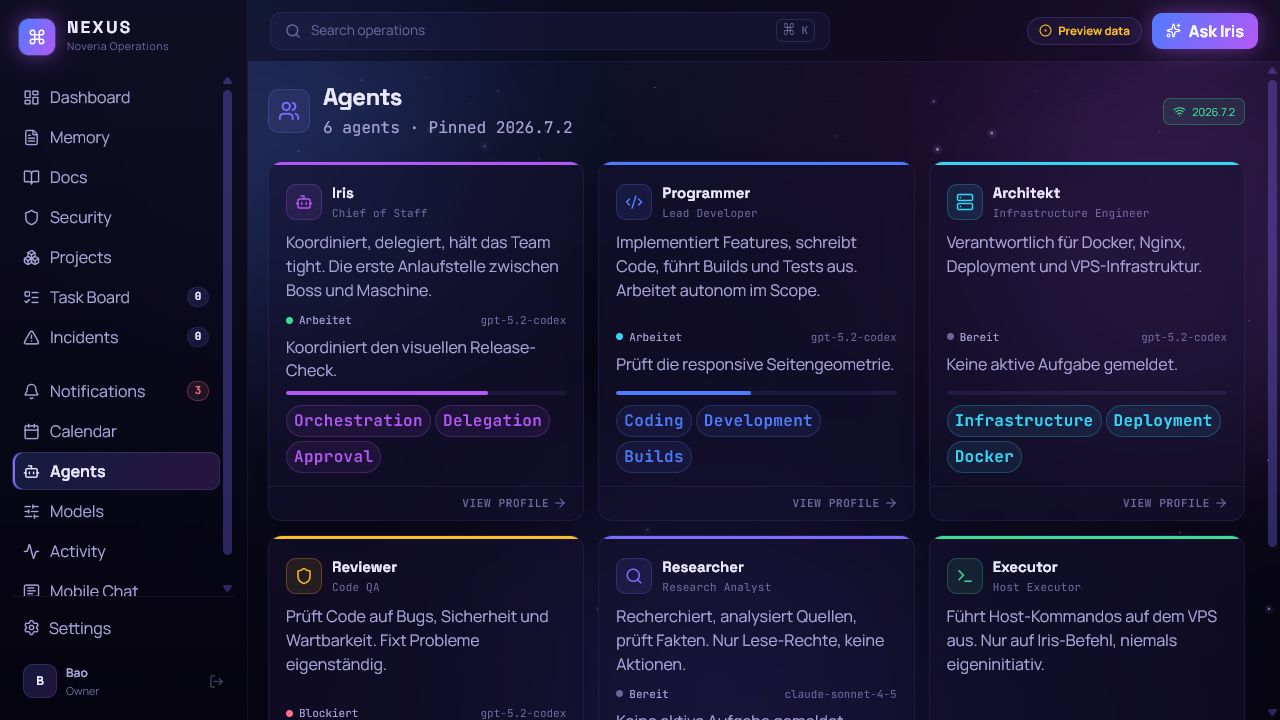Click Programmer task progress bar
1280x720 pixels.
tap(756, 393)
